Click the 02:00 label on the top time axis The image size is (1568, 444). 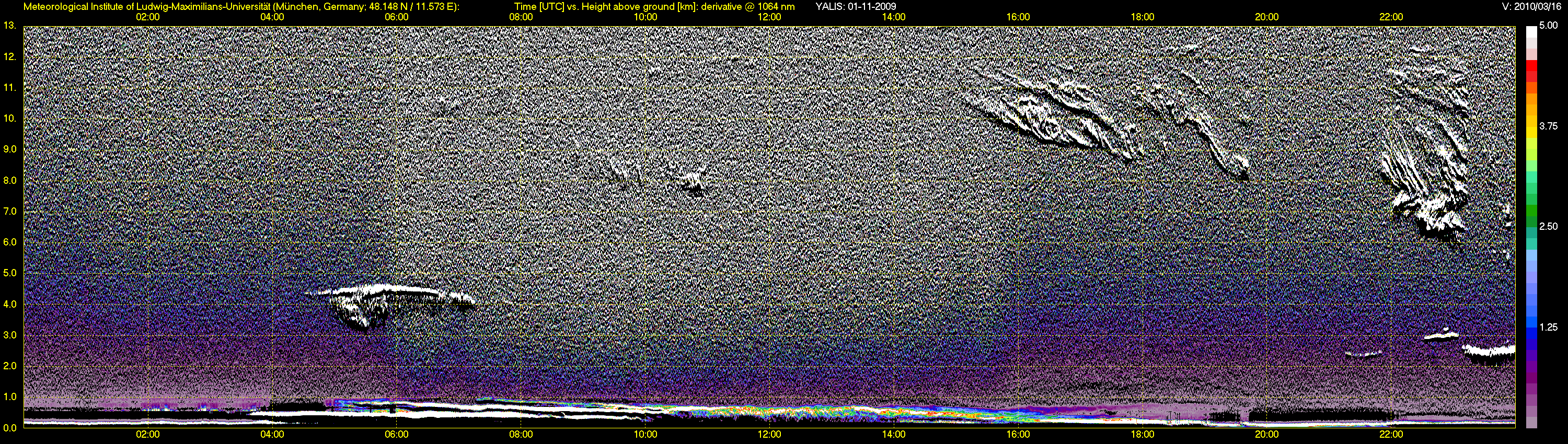click(148, 17)
